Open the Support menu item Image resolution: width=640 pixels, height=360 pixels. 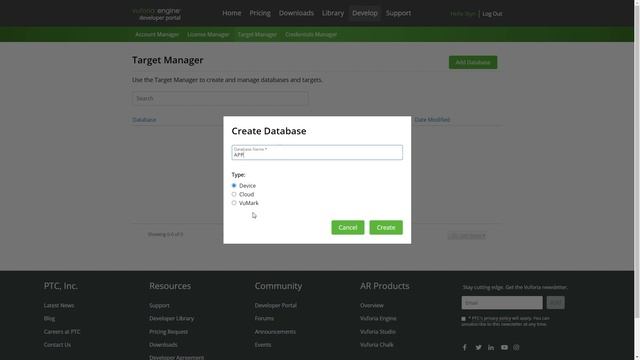coord(398,13)
